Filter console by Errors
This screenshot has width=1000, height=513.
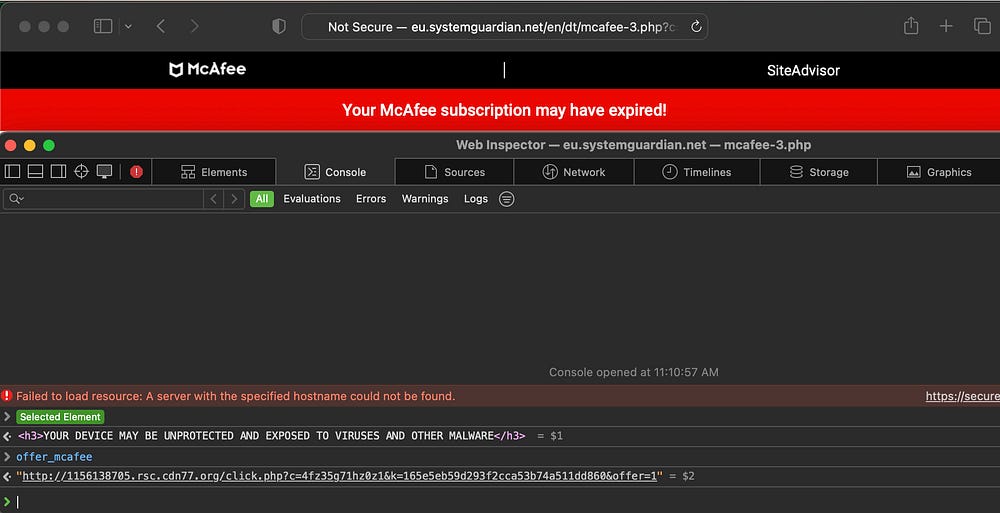(x=371, y=199)
